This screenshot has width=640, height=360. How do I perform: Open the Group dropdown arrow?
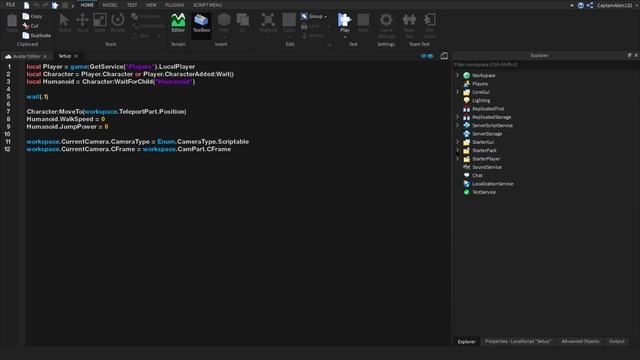coord(326,17)
